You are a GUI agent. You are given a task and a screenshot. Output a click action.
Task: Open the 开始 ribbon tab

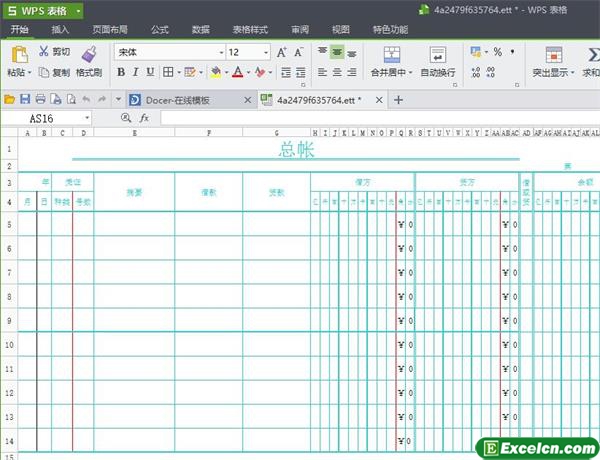(x=19, y=29)
